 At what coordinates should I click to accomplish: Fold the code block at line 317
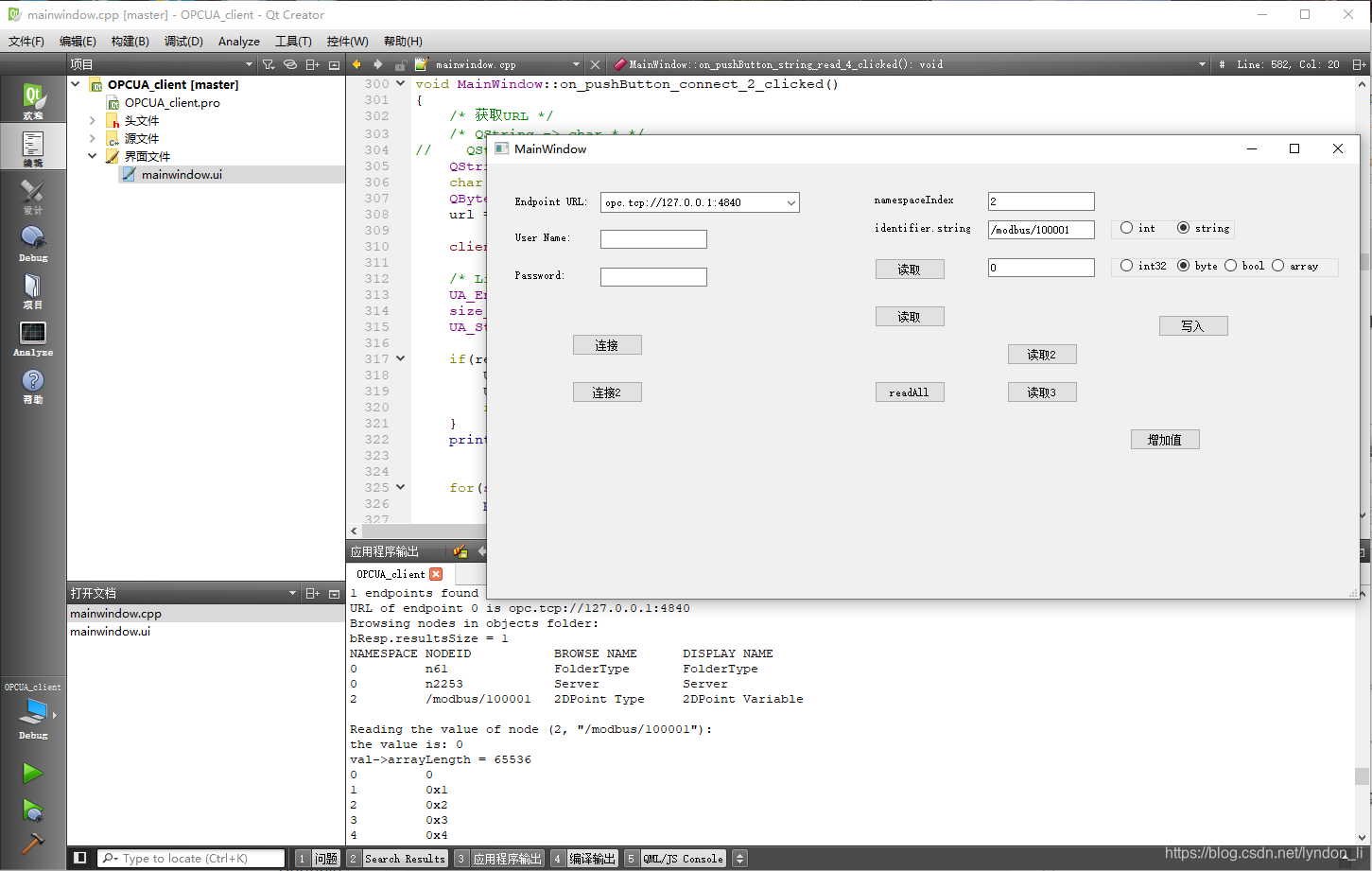pyautogui.click(x=401, y=358)
